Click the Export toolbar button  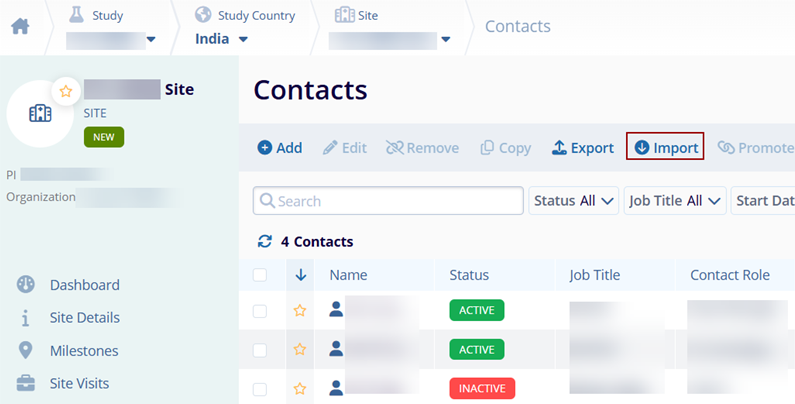click(x=582, y=147)
